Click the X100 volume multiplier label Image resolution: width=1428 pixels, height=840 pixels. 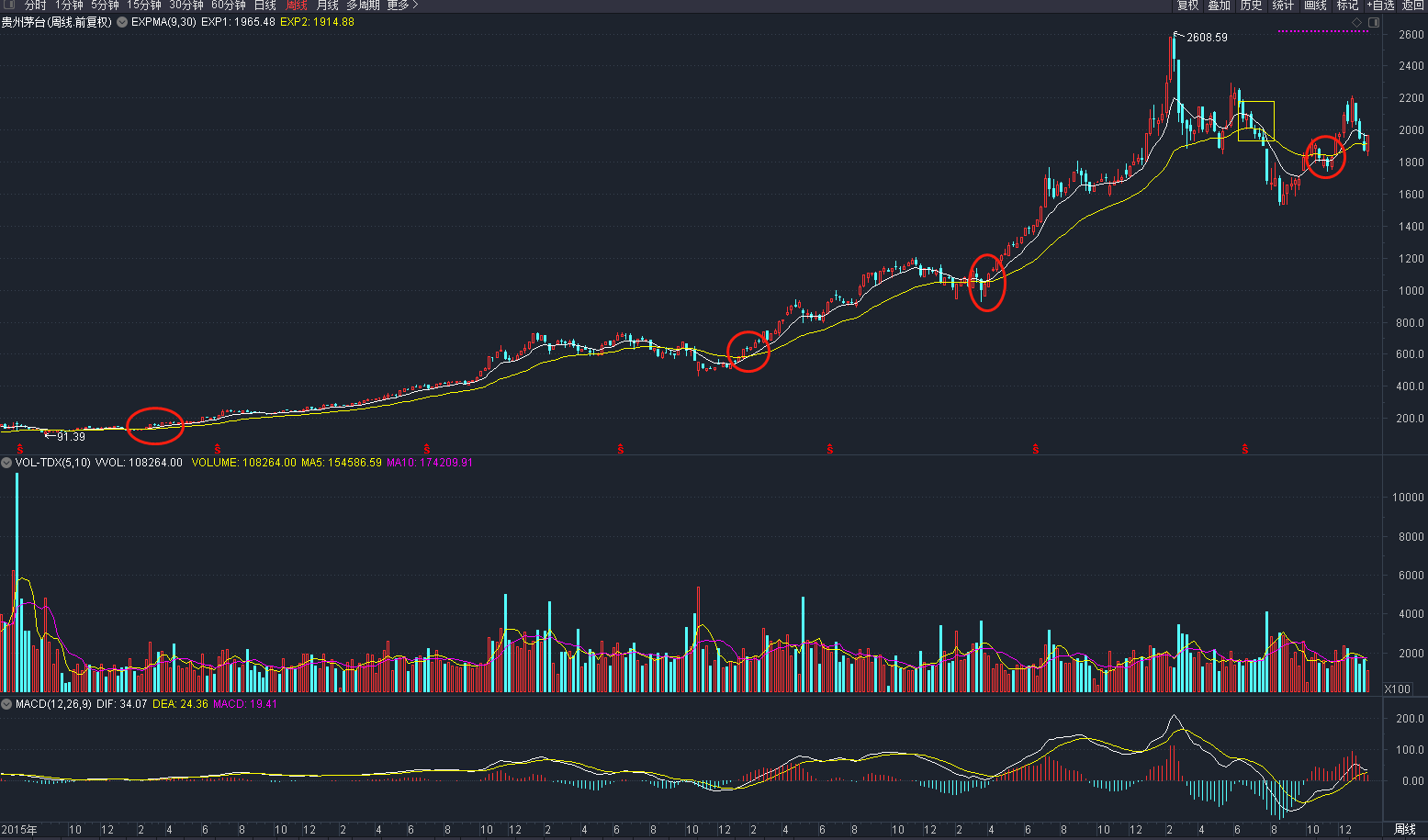tap(1397, 689)
